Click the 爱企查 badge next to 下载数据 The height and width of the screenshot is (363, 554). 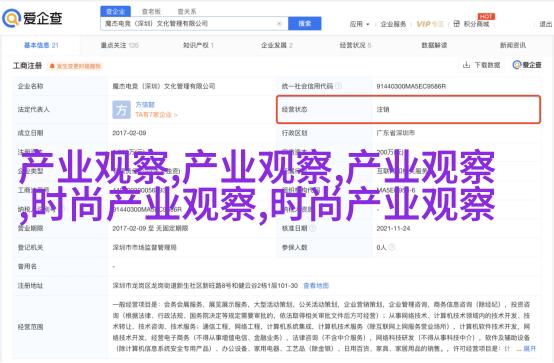pyautogui.click(x=527, y=65)
